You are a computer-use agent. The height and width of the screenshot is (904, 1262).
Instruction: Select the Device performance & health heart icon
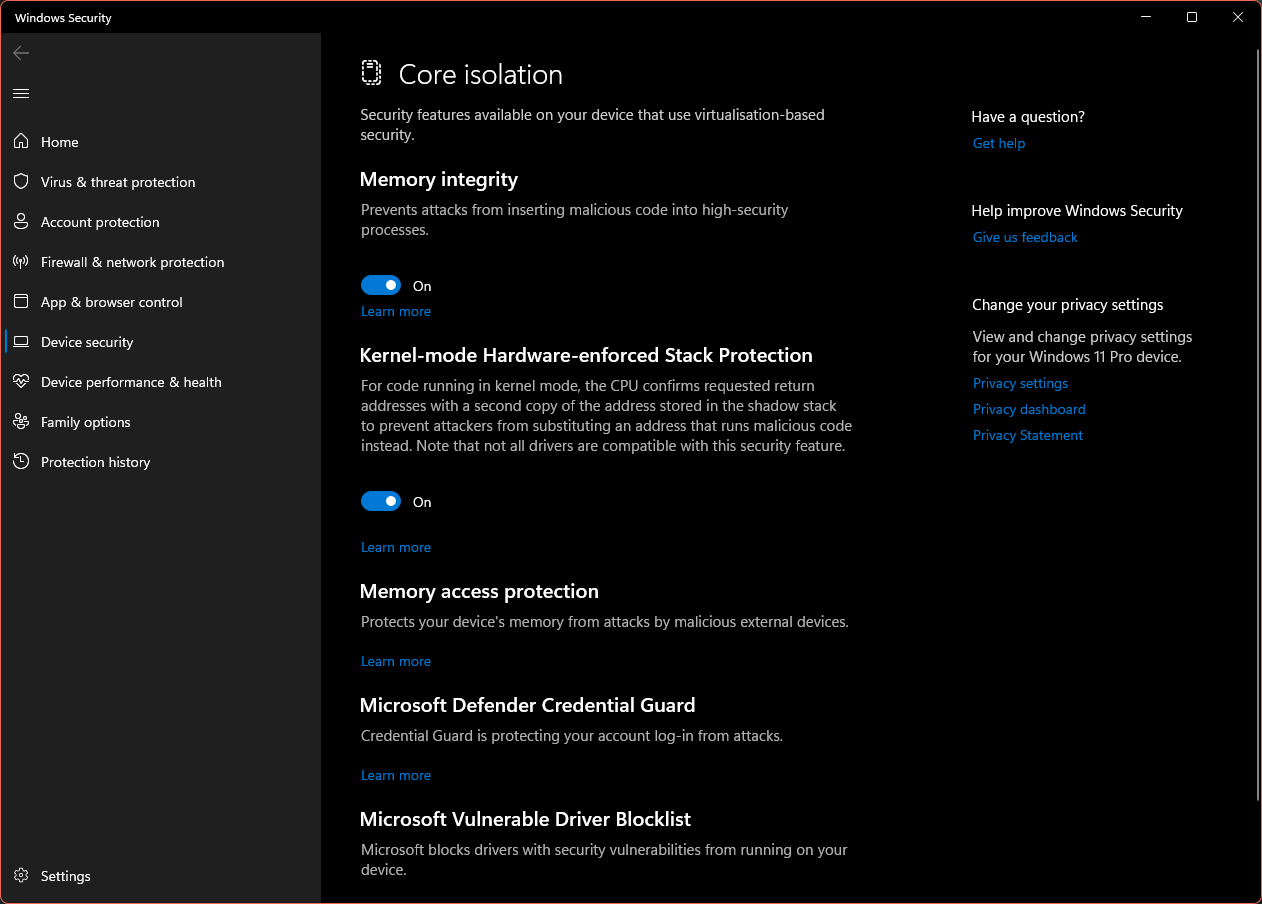[21, 382]
